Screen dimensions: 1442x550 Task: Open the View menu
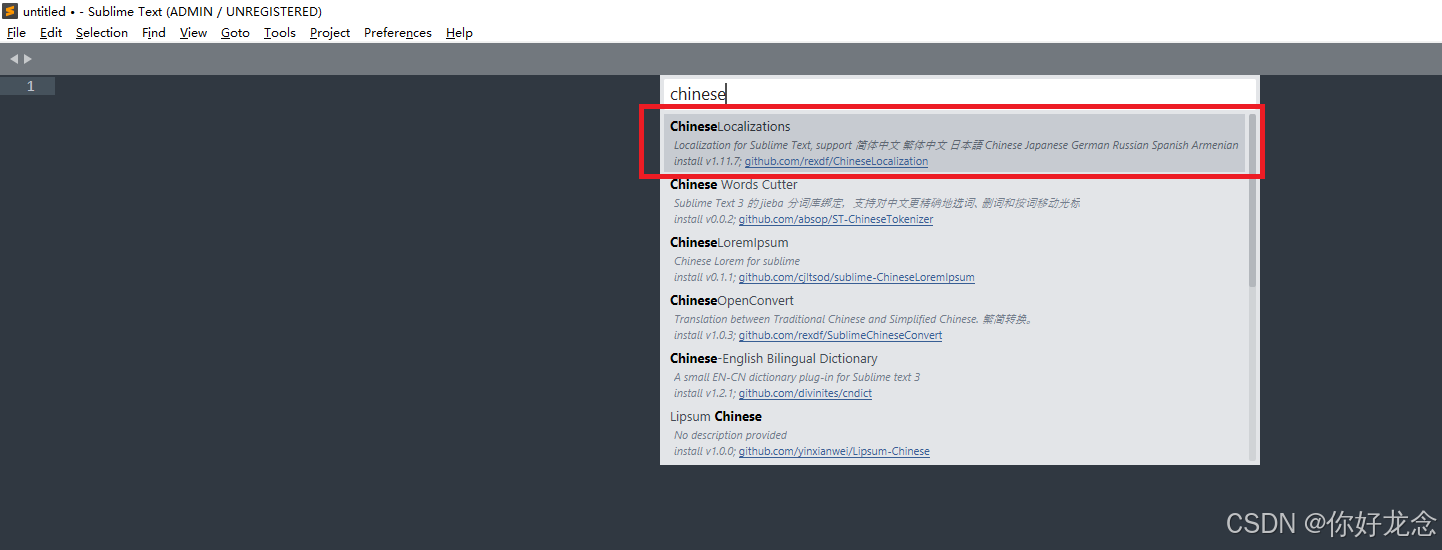point(193,33)
